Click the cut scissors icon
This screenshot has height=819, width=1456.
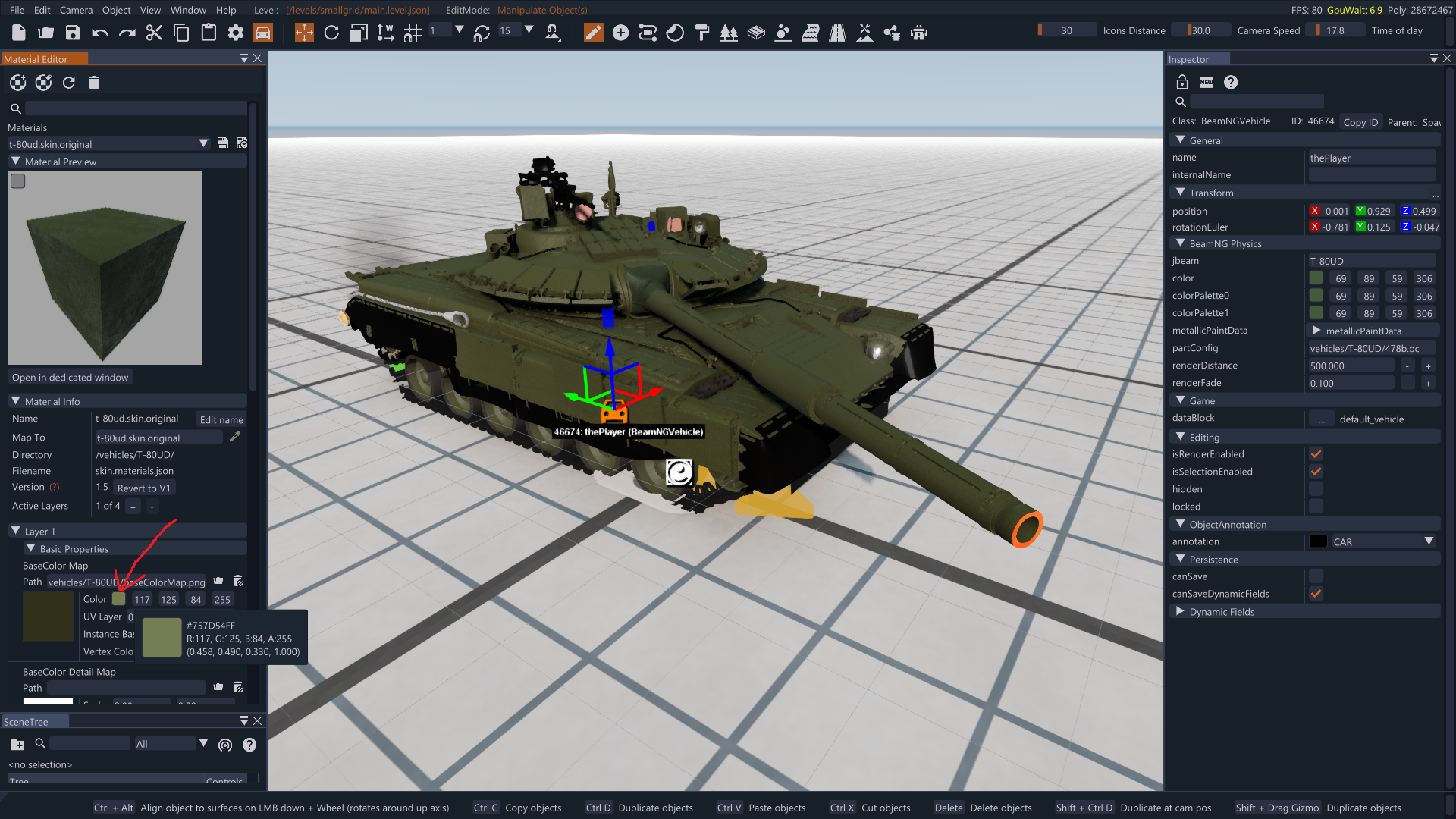154,33
